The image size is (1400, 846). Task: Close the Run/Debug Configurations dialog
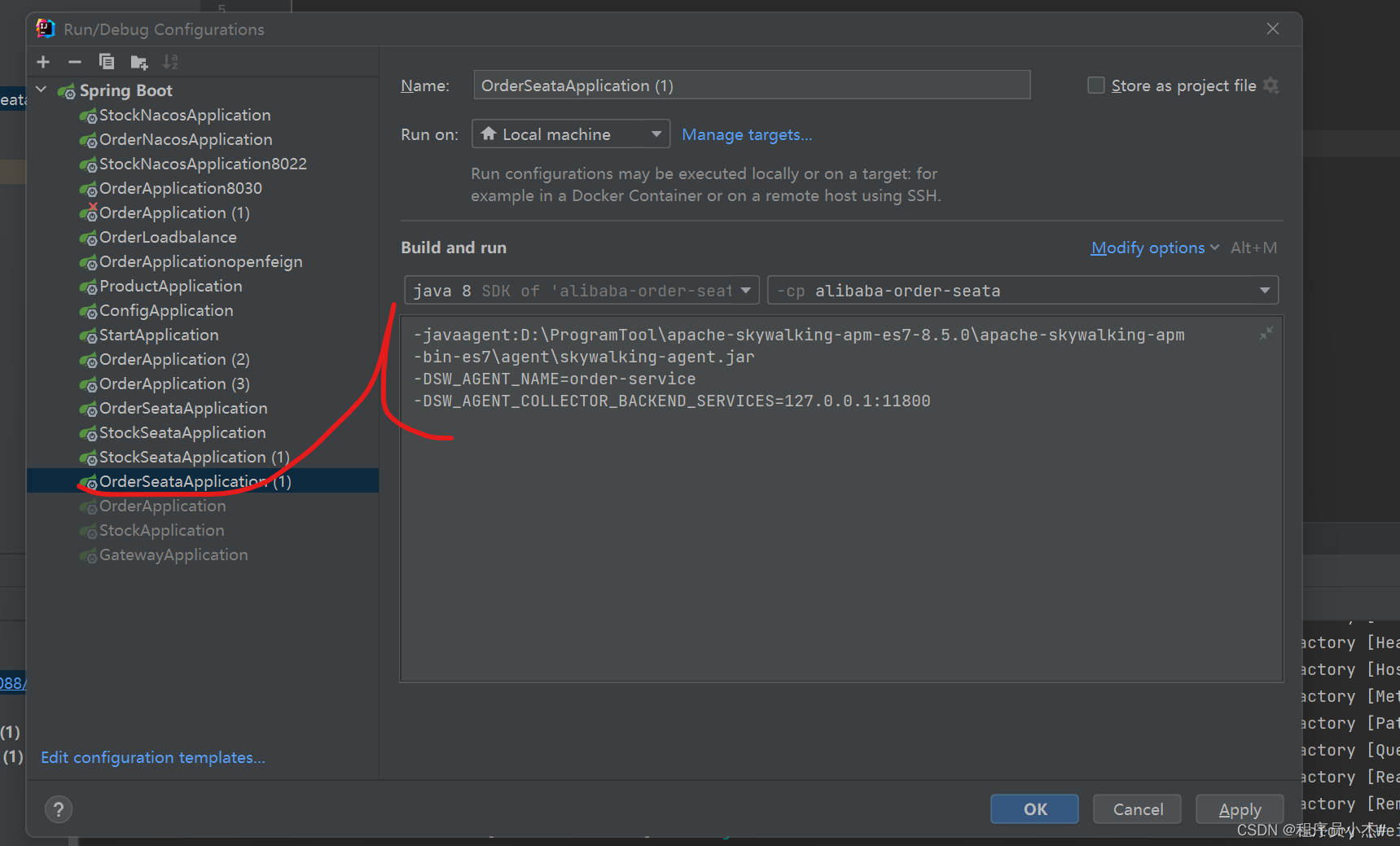[x=1273, y=28]
